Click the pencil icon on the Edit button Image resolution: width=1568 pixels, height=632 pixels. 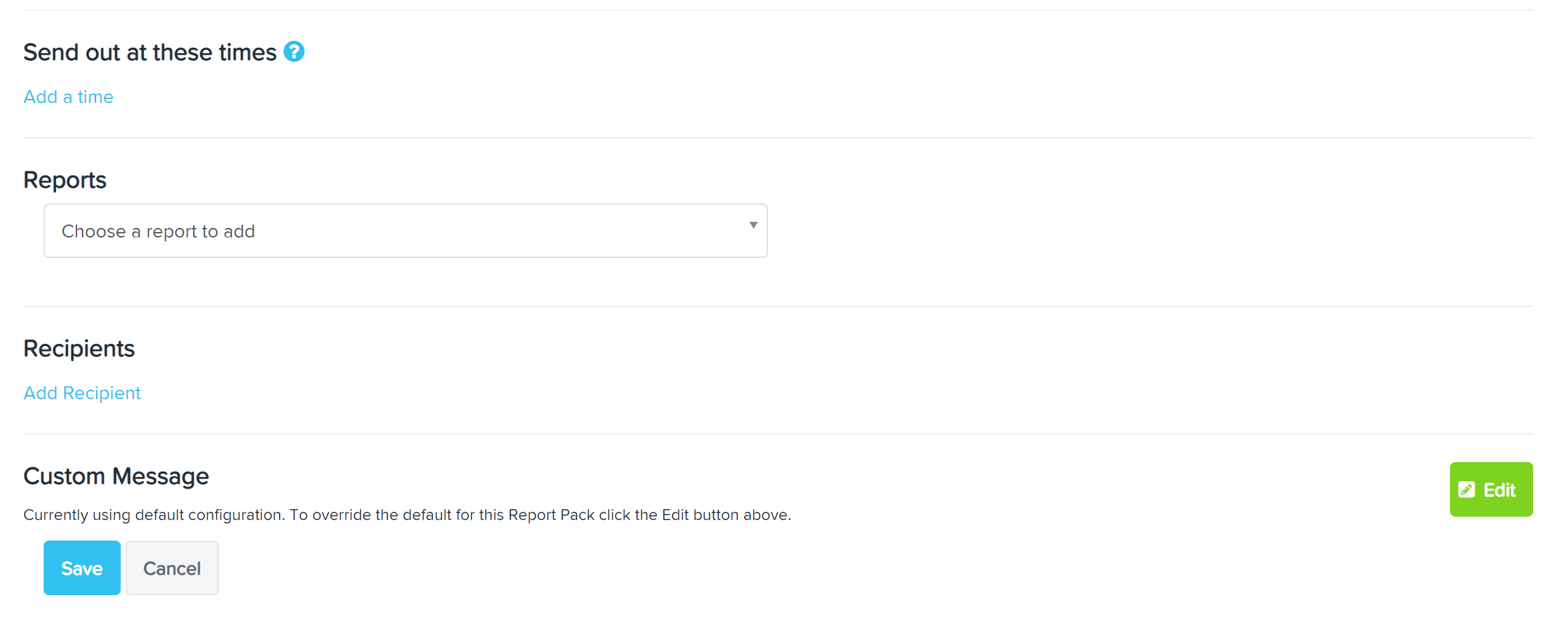pos(1466,489)
